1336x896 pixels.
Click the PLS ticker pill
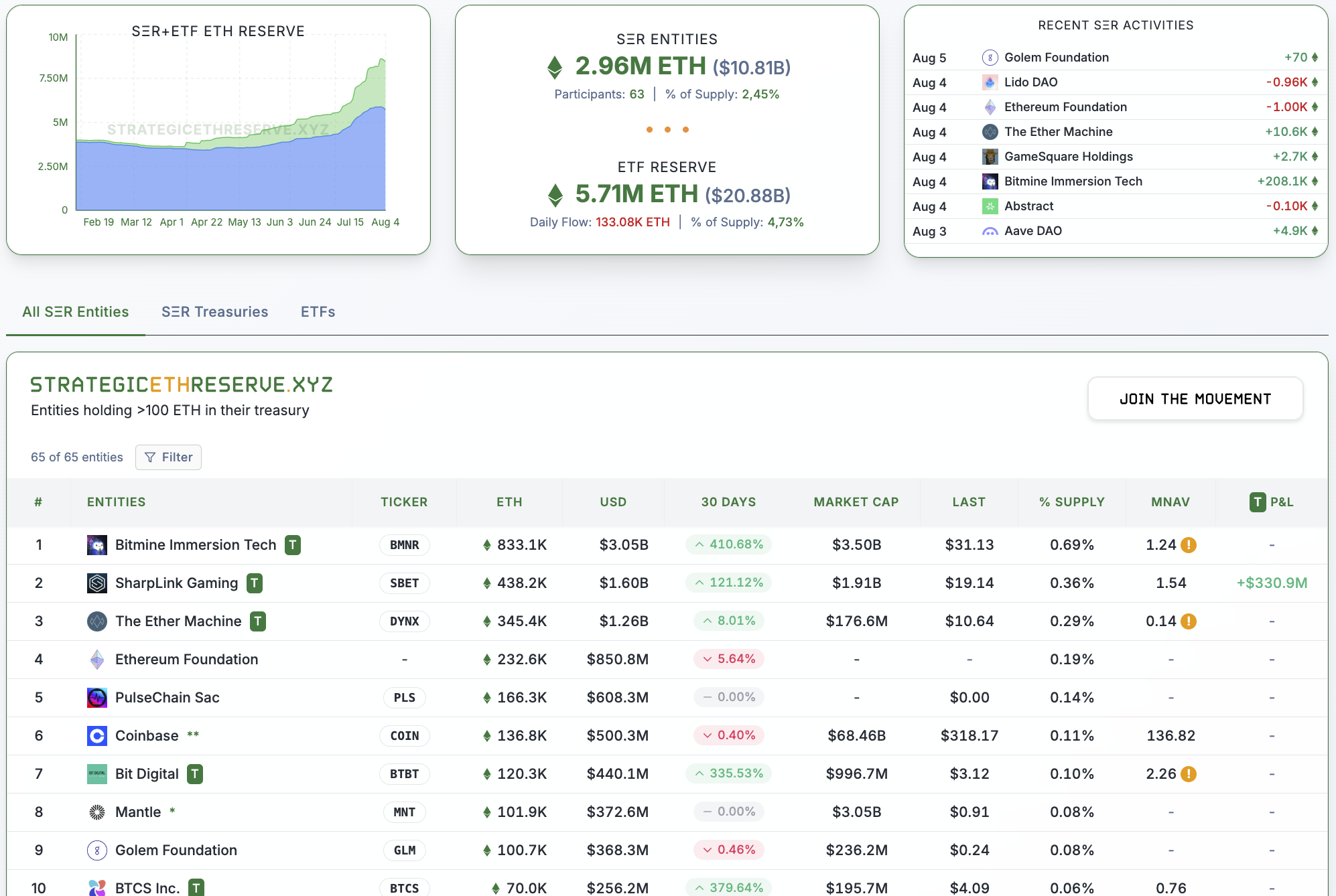tap(405, 698)
